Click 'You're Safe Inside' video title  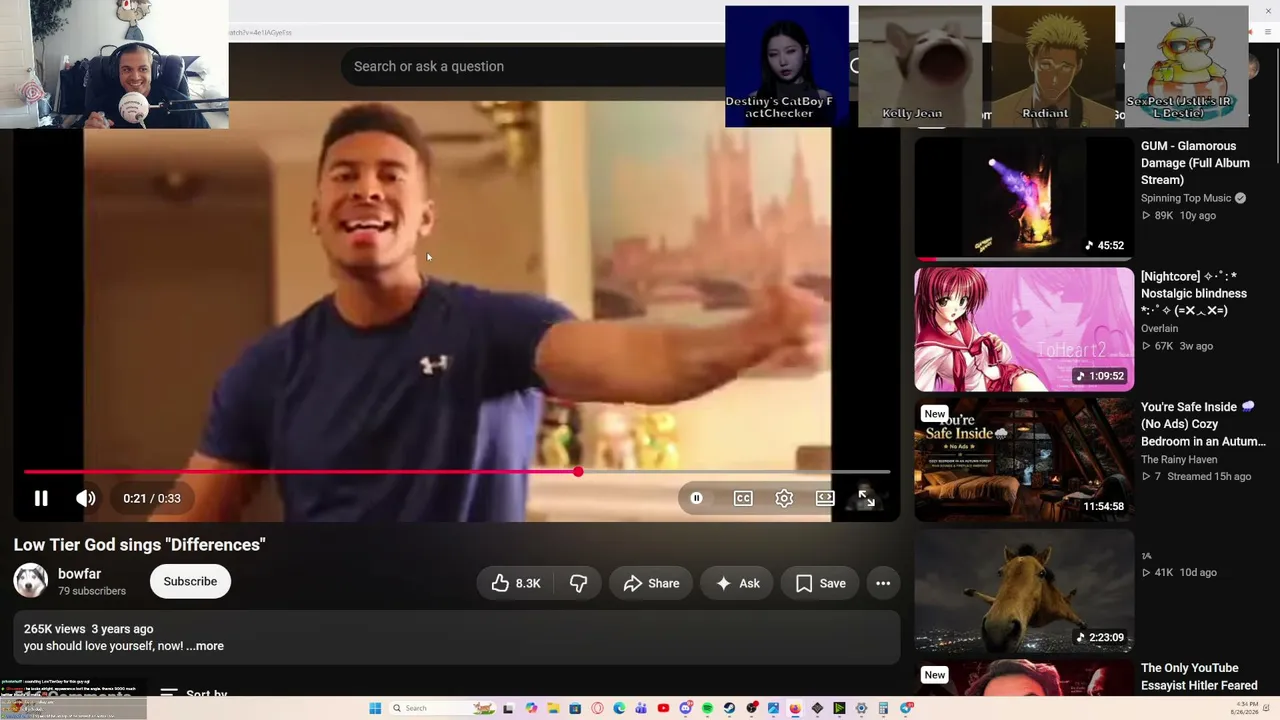(1203, 424)
